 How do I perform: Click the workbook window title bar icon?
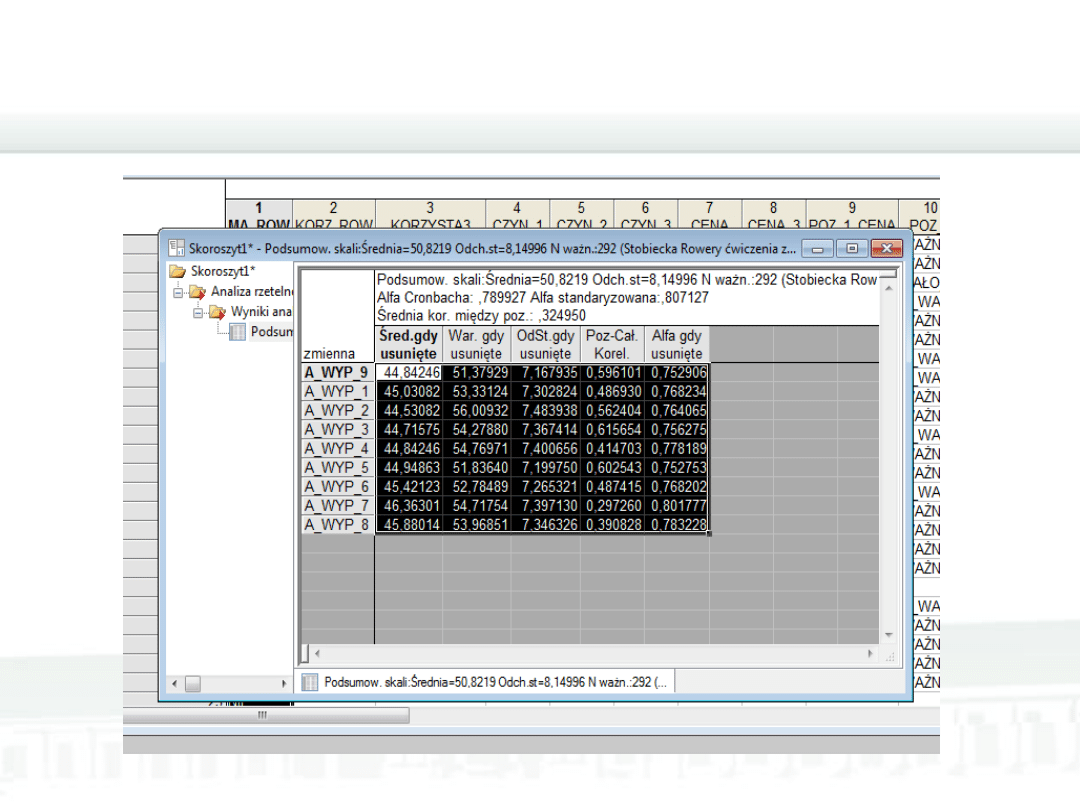176,247
